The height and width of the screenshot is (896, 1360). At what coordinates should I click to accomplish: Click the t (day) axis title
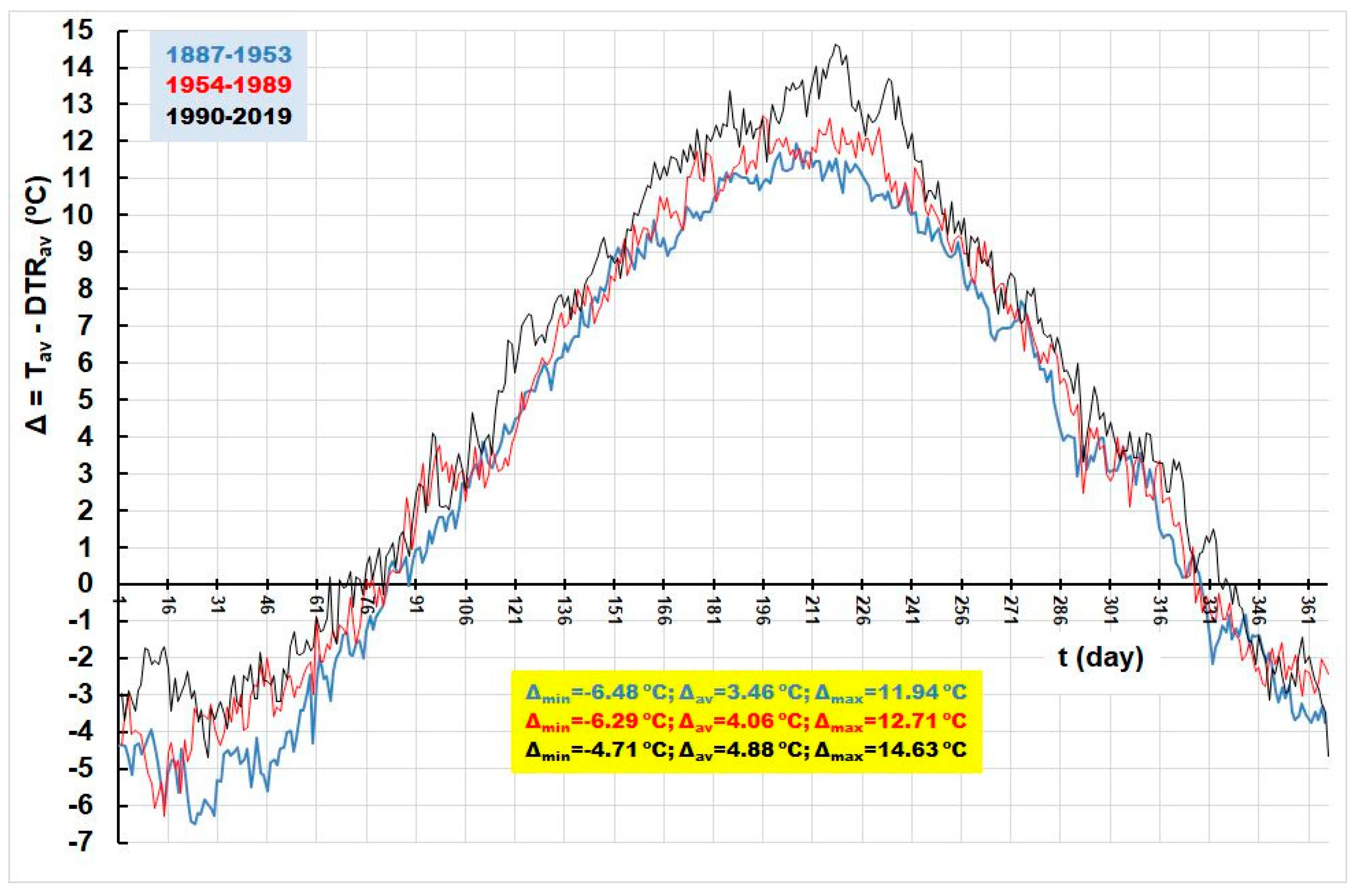1100,658
